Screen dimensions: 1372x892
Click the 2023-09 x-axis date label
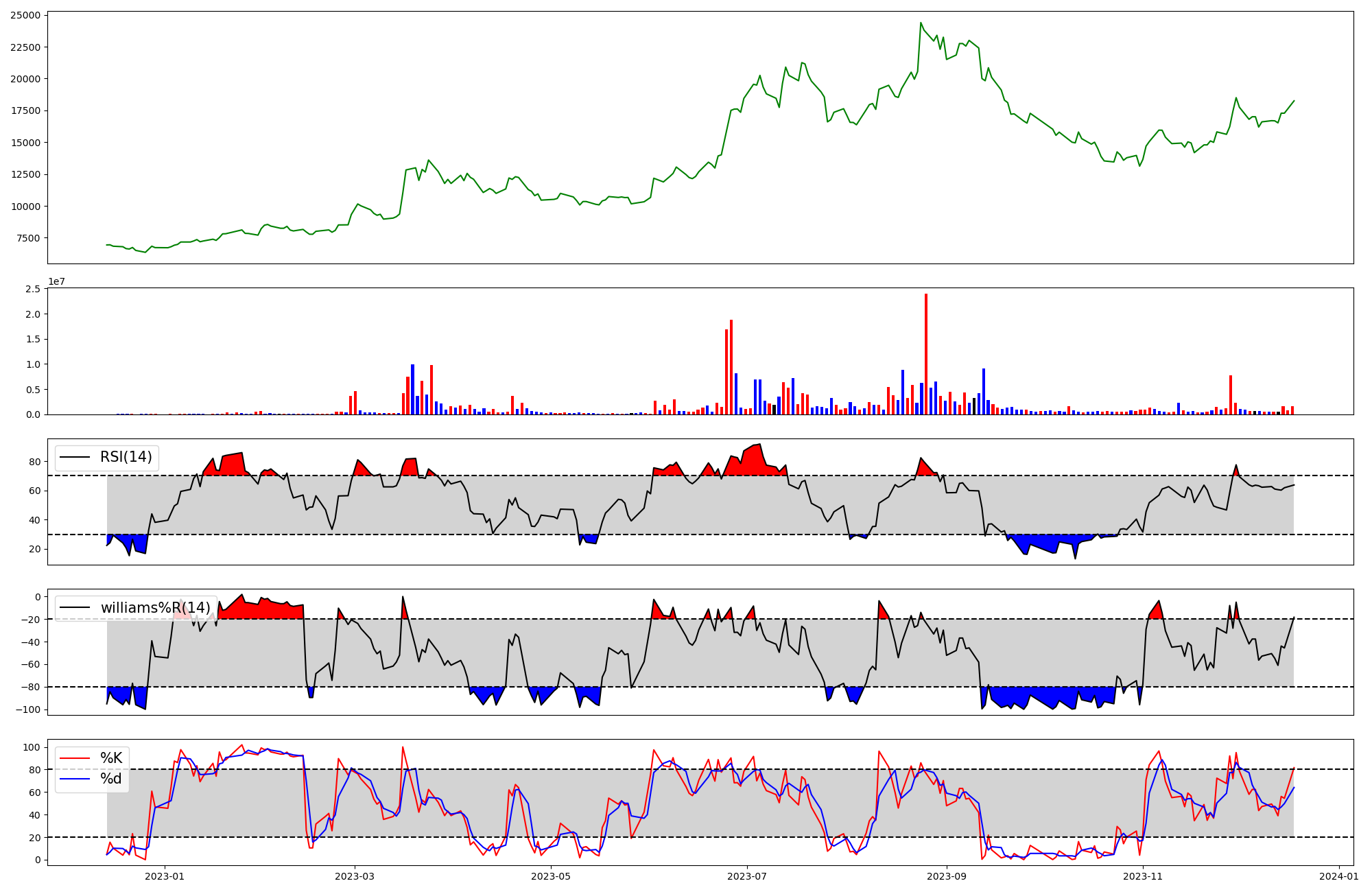pyautogui.click(x=947, y=876)
